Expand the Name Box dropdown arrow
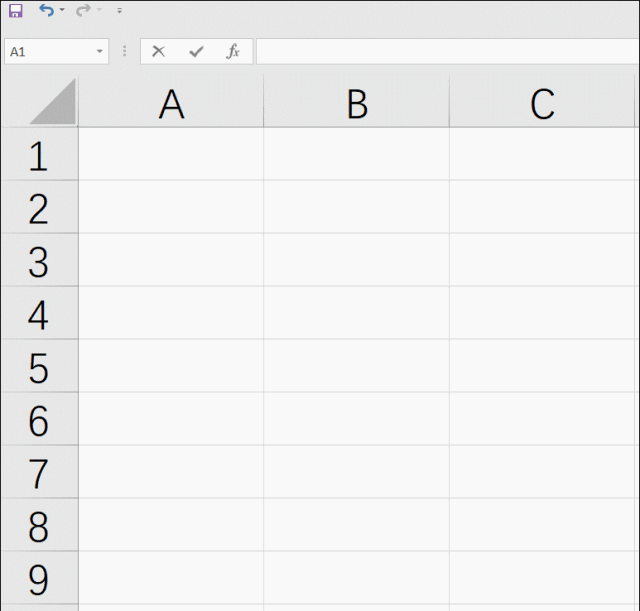 [x=99, y=52]
